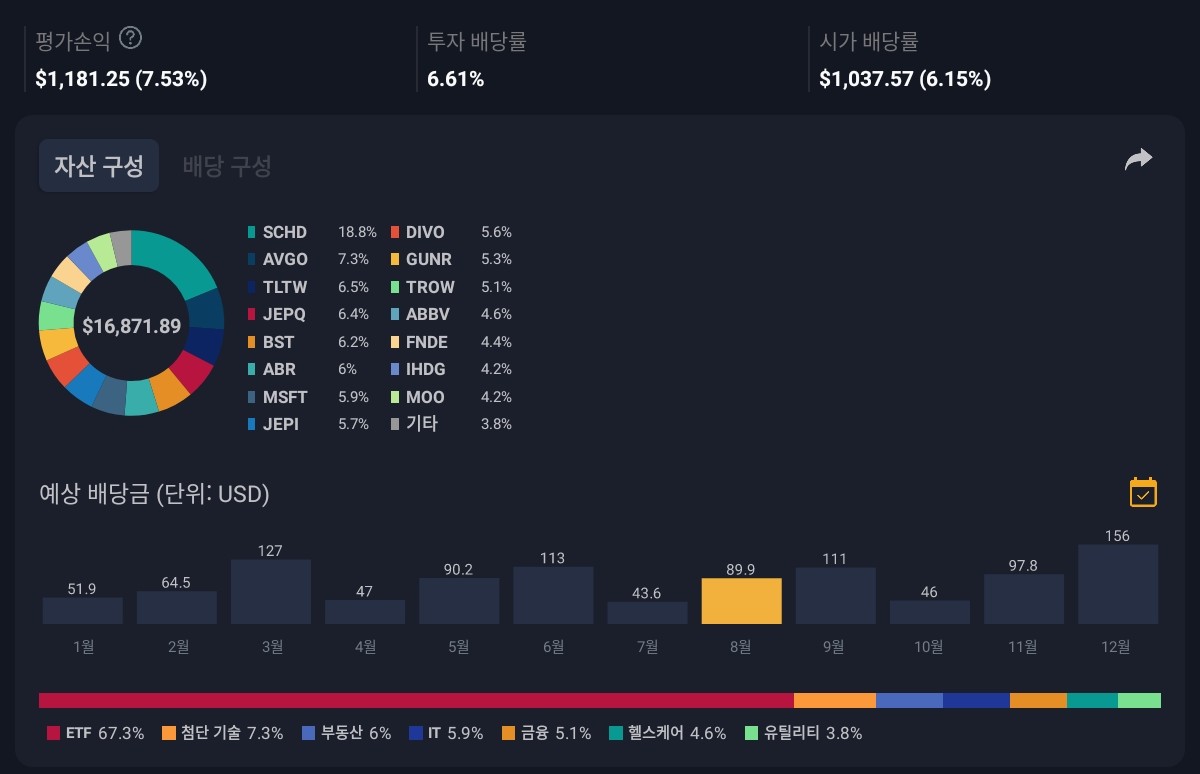Click the 유틸리티 3.8% sector legend
This screenshot has height=774, width=1200.
tap(803, 733)
